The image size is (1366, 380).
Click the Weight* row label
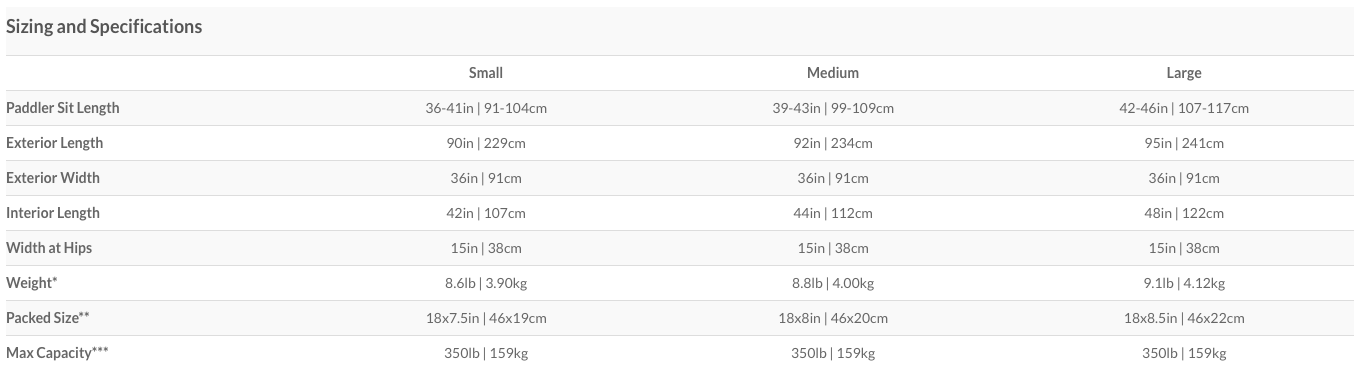click(x=32, y=283)
